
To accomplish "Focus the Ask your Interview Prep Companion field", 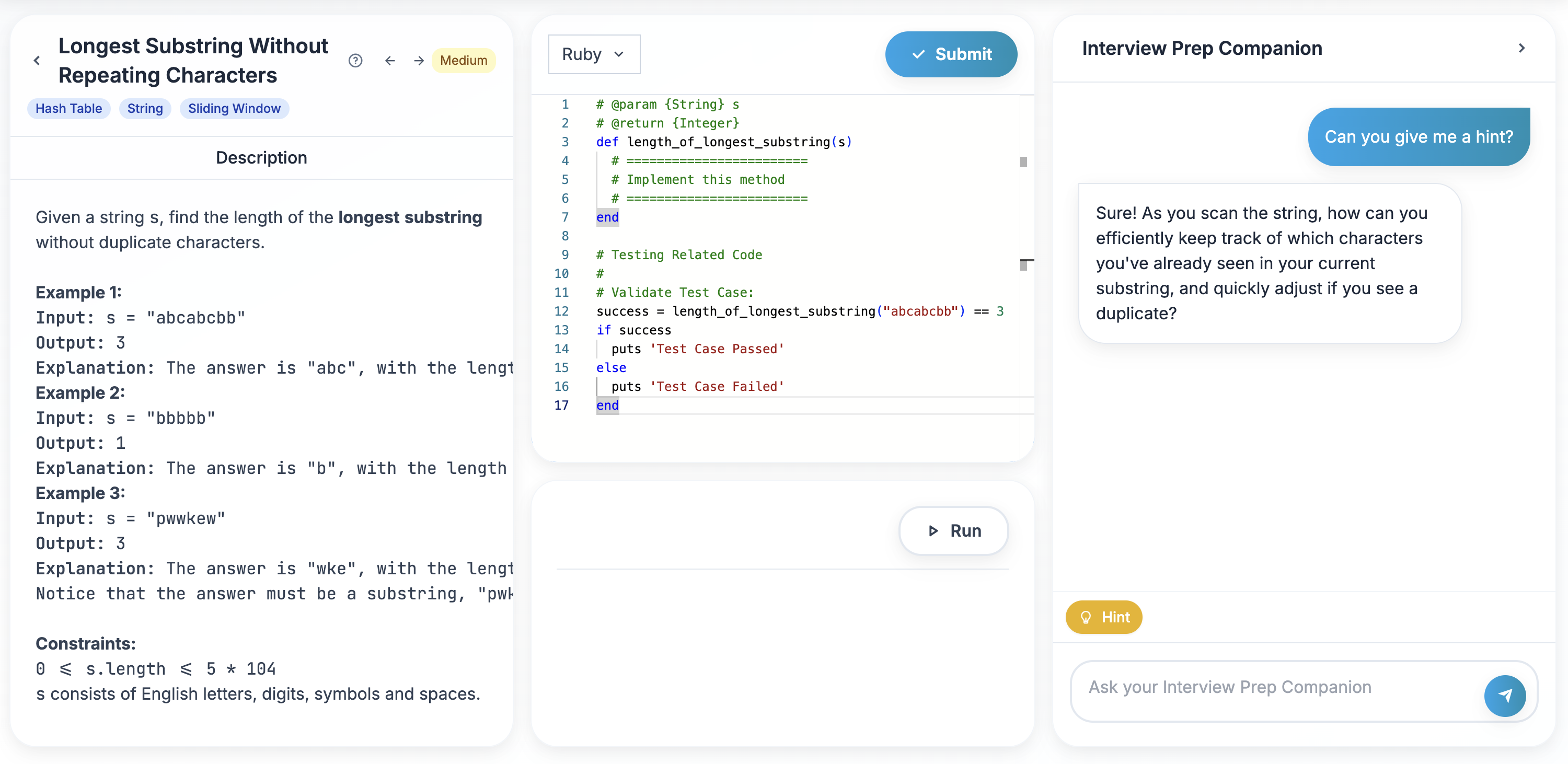I will (x=1278, y=687).
